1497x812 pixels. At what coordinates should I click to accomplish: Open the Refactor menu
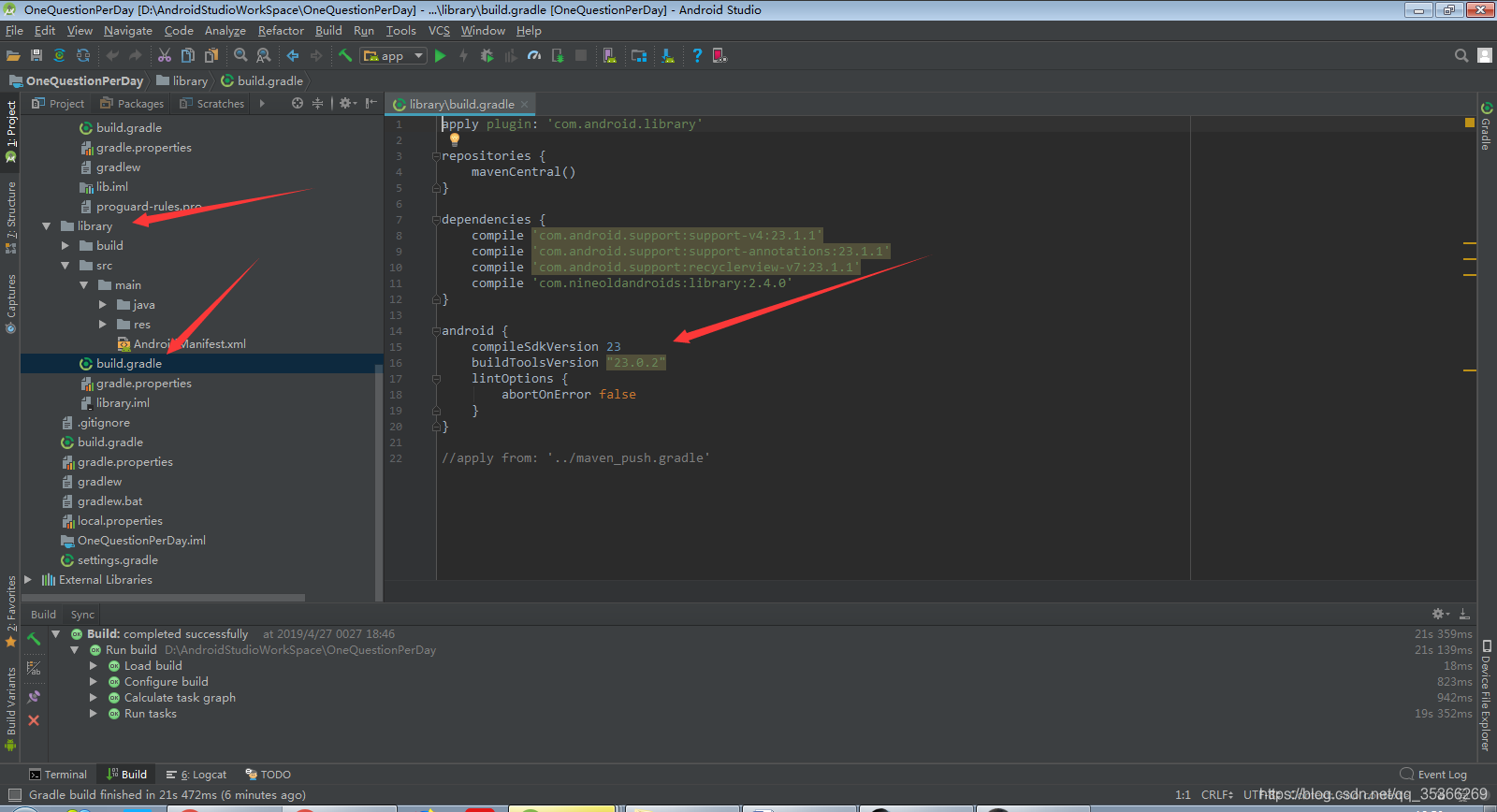(x=281, y=31)
